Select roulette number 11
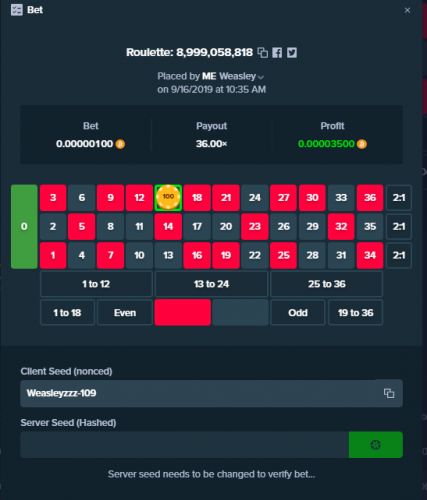 point(139,227)
